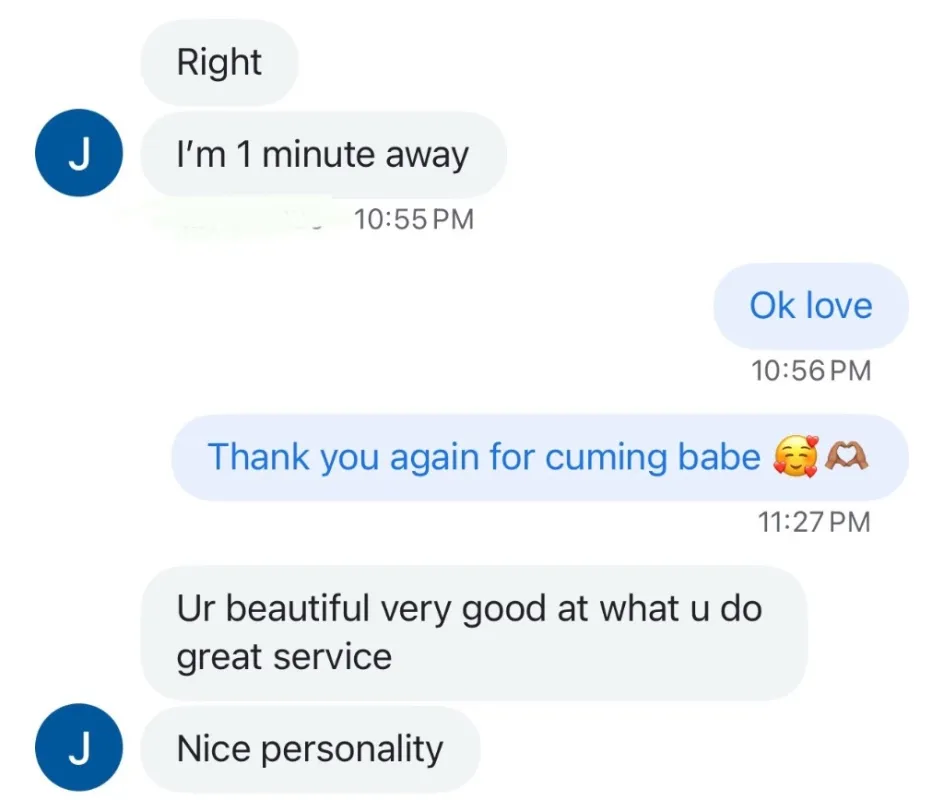This screenshot has width=944, height=800.
Task: Click the 11:27 PM timestamp
Action: 811,521
